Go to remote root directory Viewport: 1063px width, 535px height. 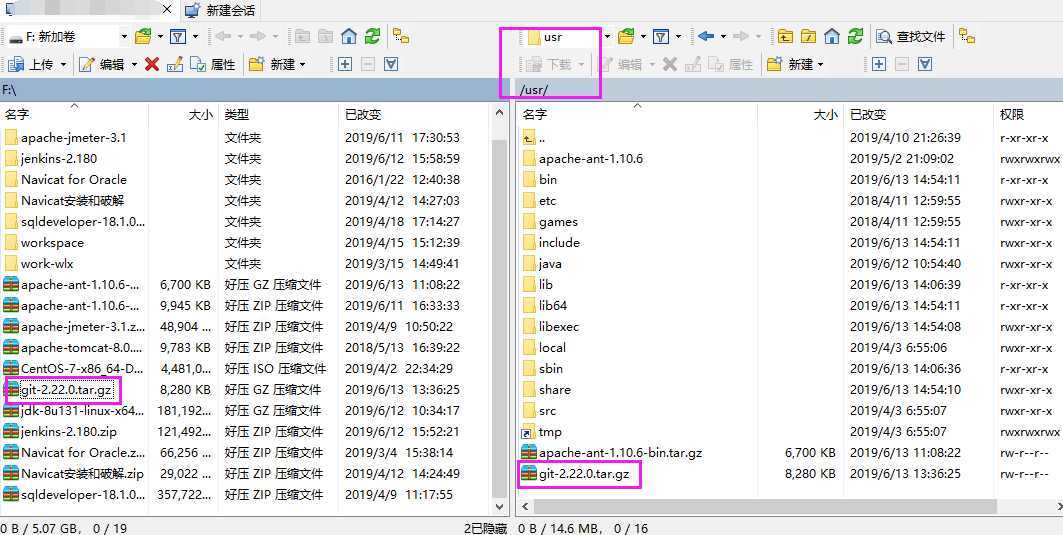809,36
